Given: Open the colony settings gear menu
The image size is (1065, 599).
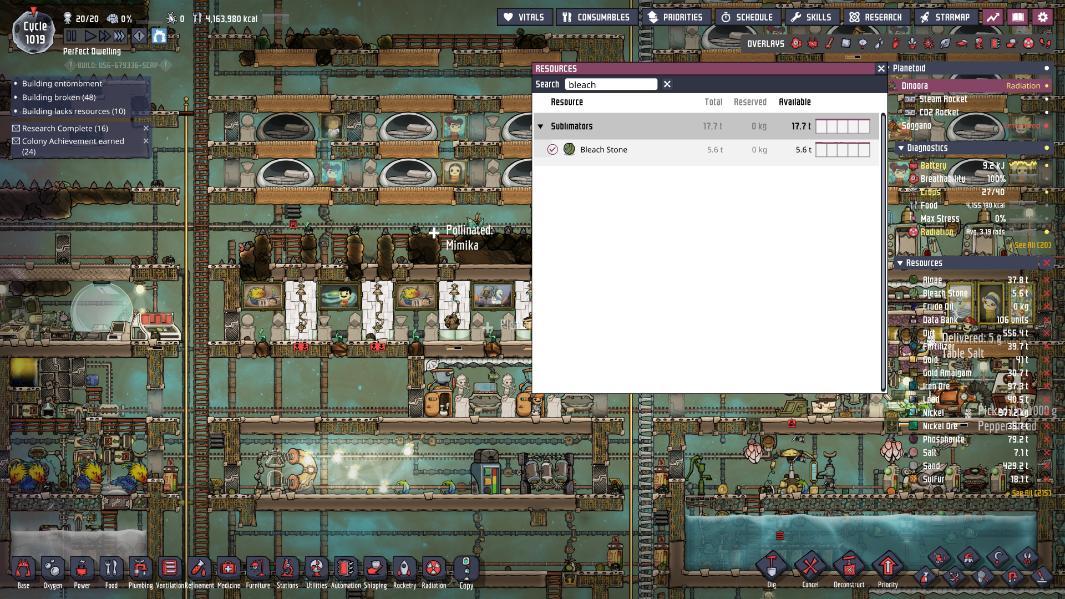Looking at the screenshot, I should pyautogui.click(x=1042, y=17).
